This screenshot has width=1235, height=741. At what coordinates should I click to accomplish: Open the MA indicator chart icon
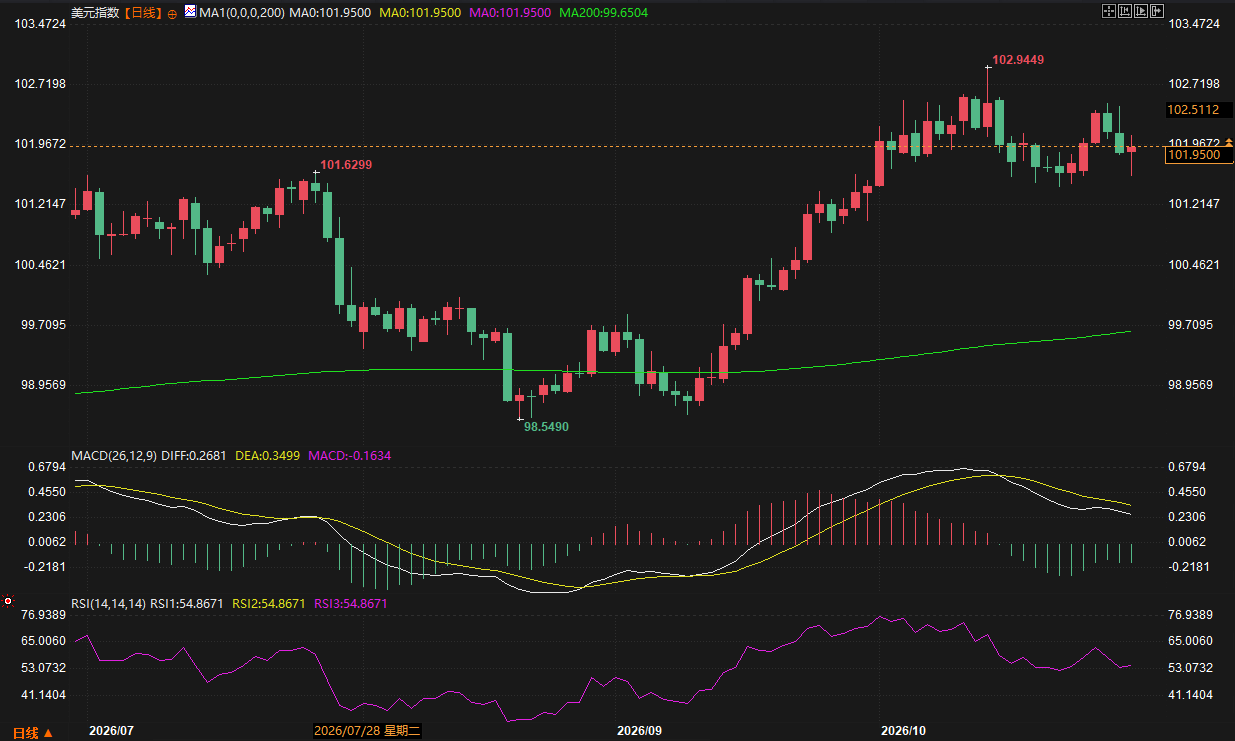click(x=190, y=12)
